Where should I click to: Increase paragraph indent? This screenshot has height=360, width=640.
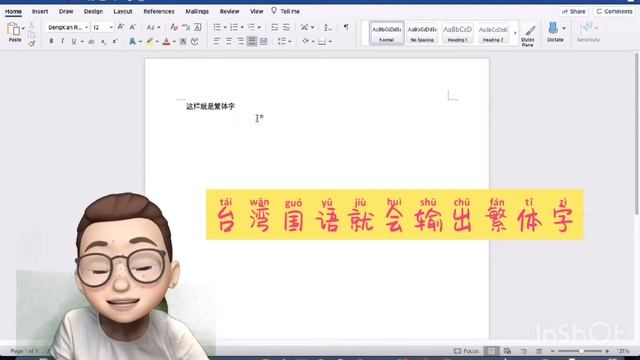point(287,27)
